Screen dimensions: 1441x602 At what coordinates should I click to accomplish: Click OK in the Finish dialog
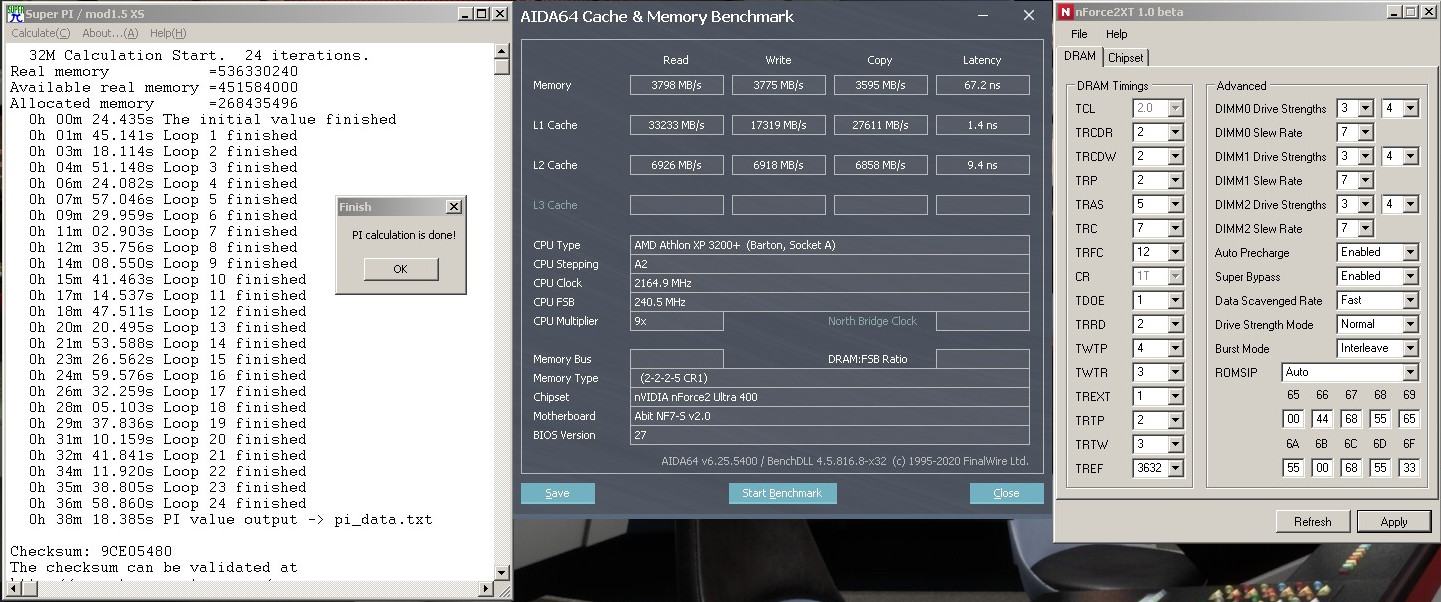point(401,269)
